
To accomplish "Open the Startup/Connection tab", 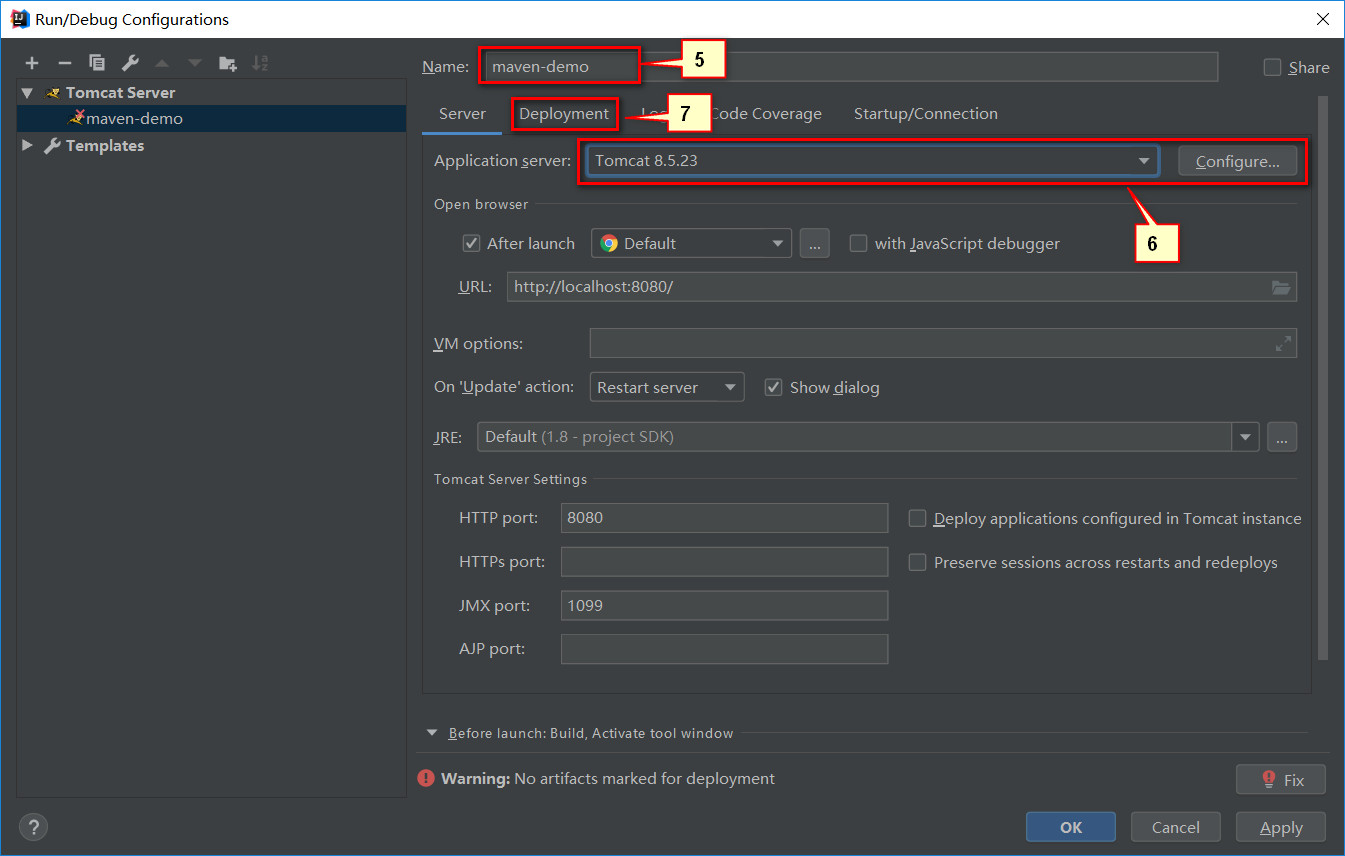I will point(926,114).
